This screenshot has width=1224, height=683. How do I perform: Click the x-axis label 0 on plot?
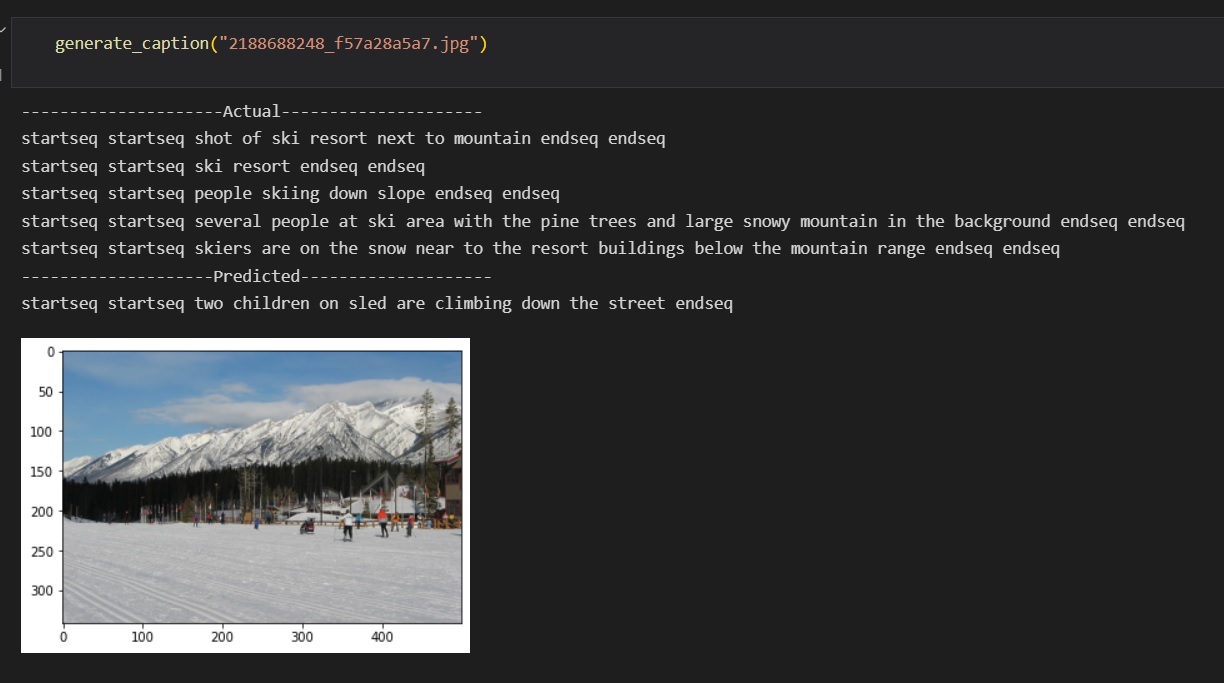tap(63, 636)
